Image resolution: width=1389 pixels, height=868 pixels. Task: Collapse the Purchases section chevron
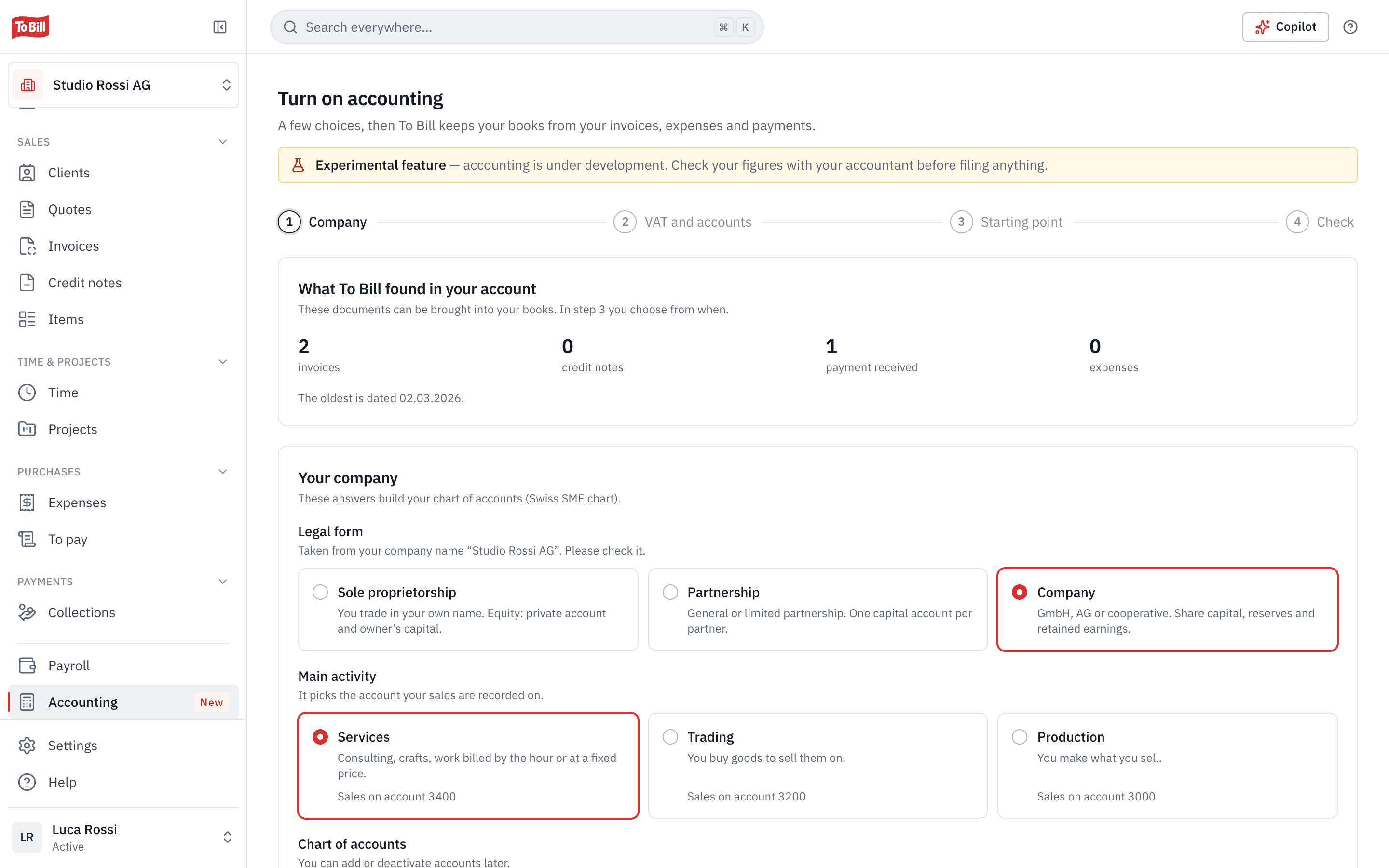pyautogui.click(x=223, y=472)
